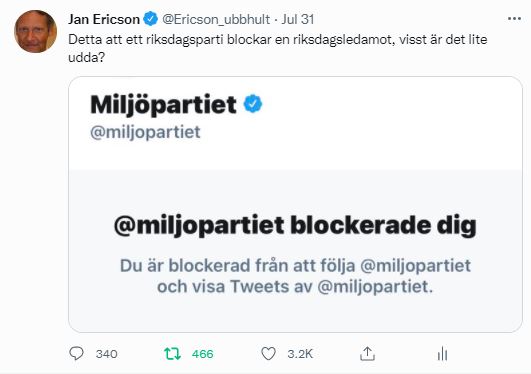This screenshot has height=374, width=531.
Task: Open the three-dot more options menu
Action: pos(514,19)
